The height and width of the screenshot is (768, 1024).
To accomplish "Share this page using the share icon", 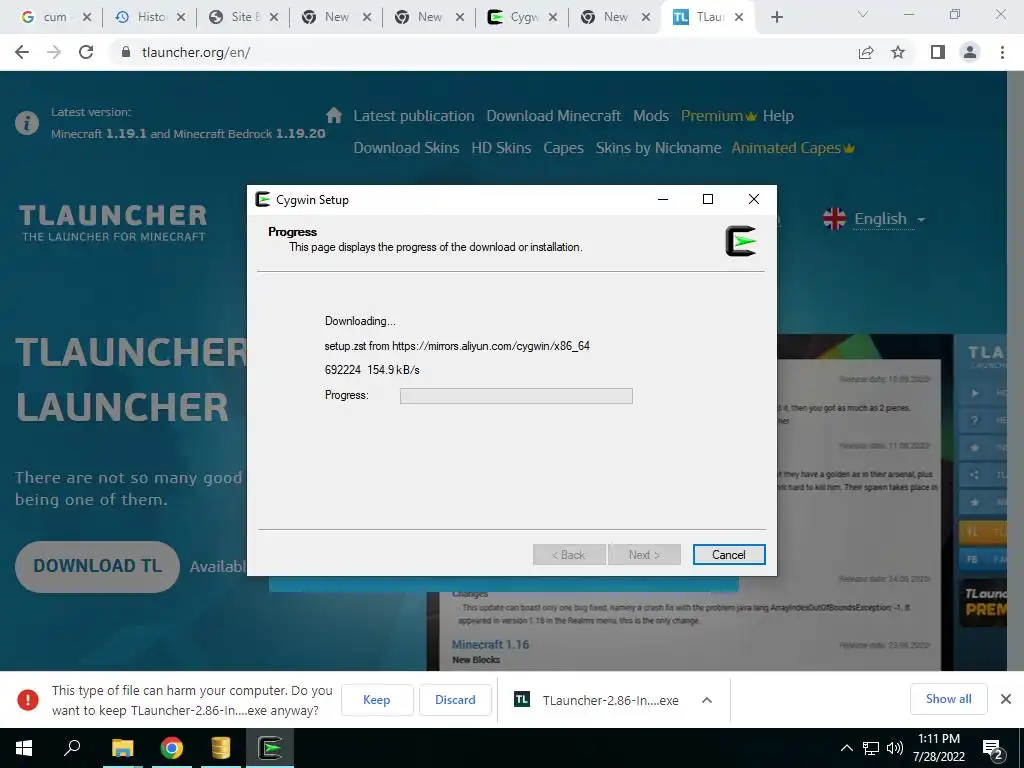I will [x=866, y=52].
